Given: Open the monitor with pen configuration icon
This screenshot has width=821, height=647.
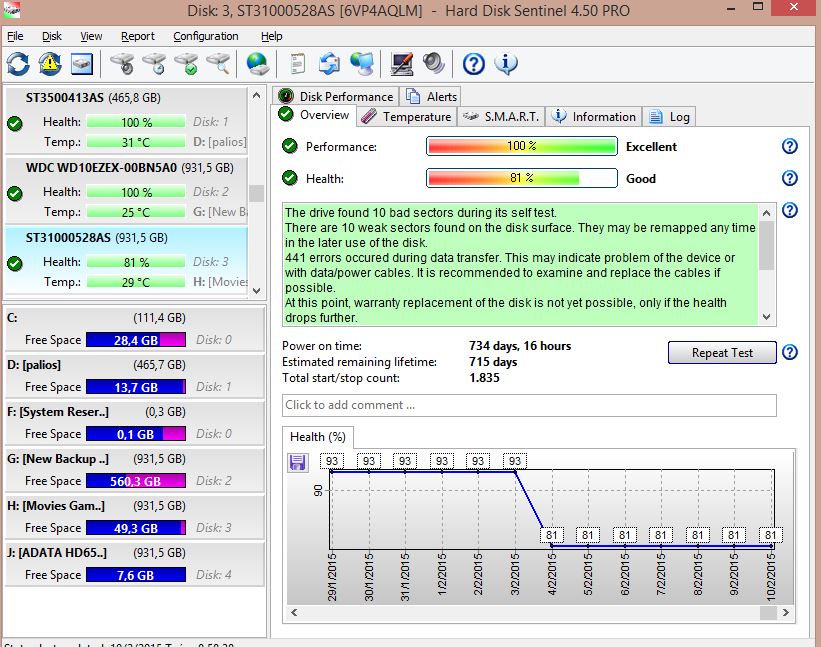Looking at the screenshot, I should (402, 64).
